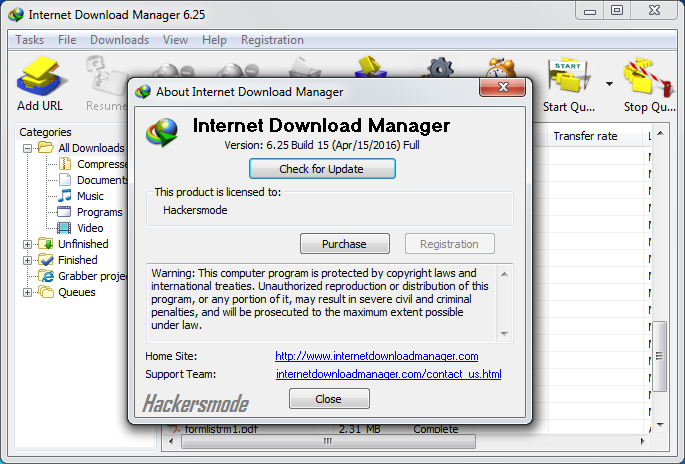Select the Music note category icon
This screenshot has width=685, height=464.
[x=65, y=196]
